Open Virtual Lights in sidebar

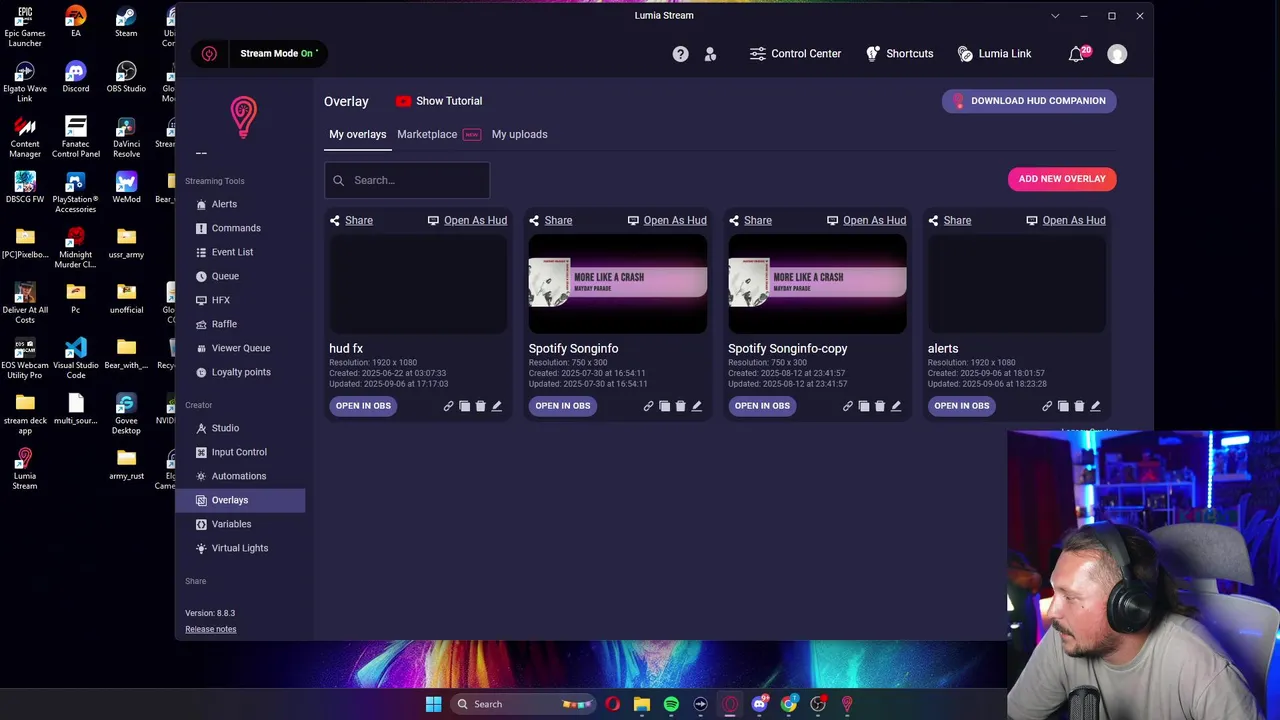tap(240, 548)
